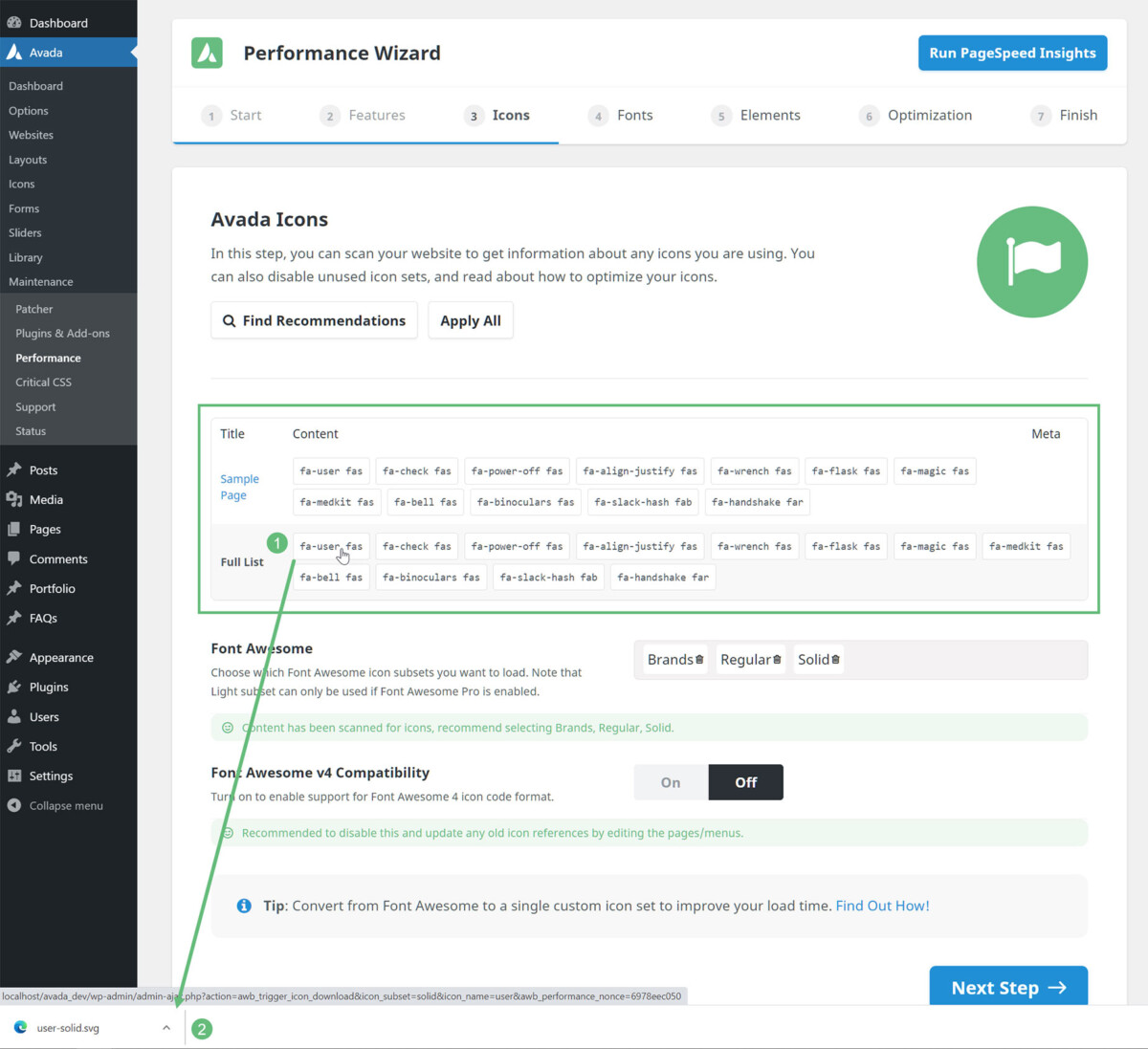Follow the Find Out How! link

point(882,906)
